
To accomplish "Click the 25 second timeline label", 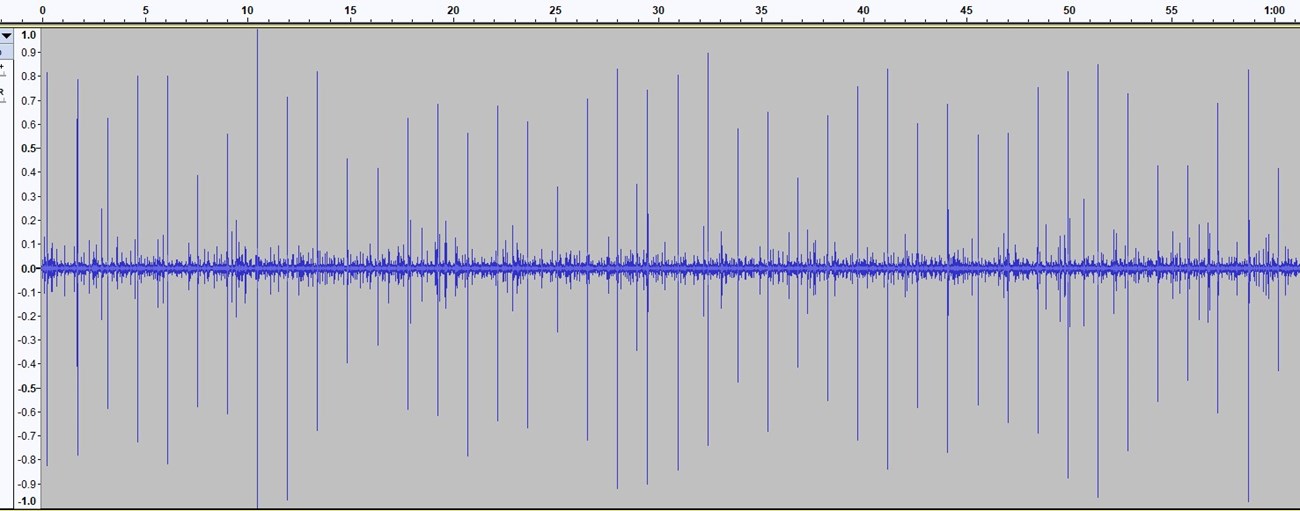I will point(556,10).
